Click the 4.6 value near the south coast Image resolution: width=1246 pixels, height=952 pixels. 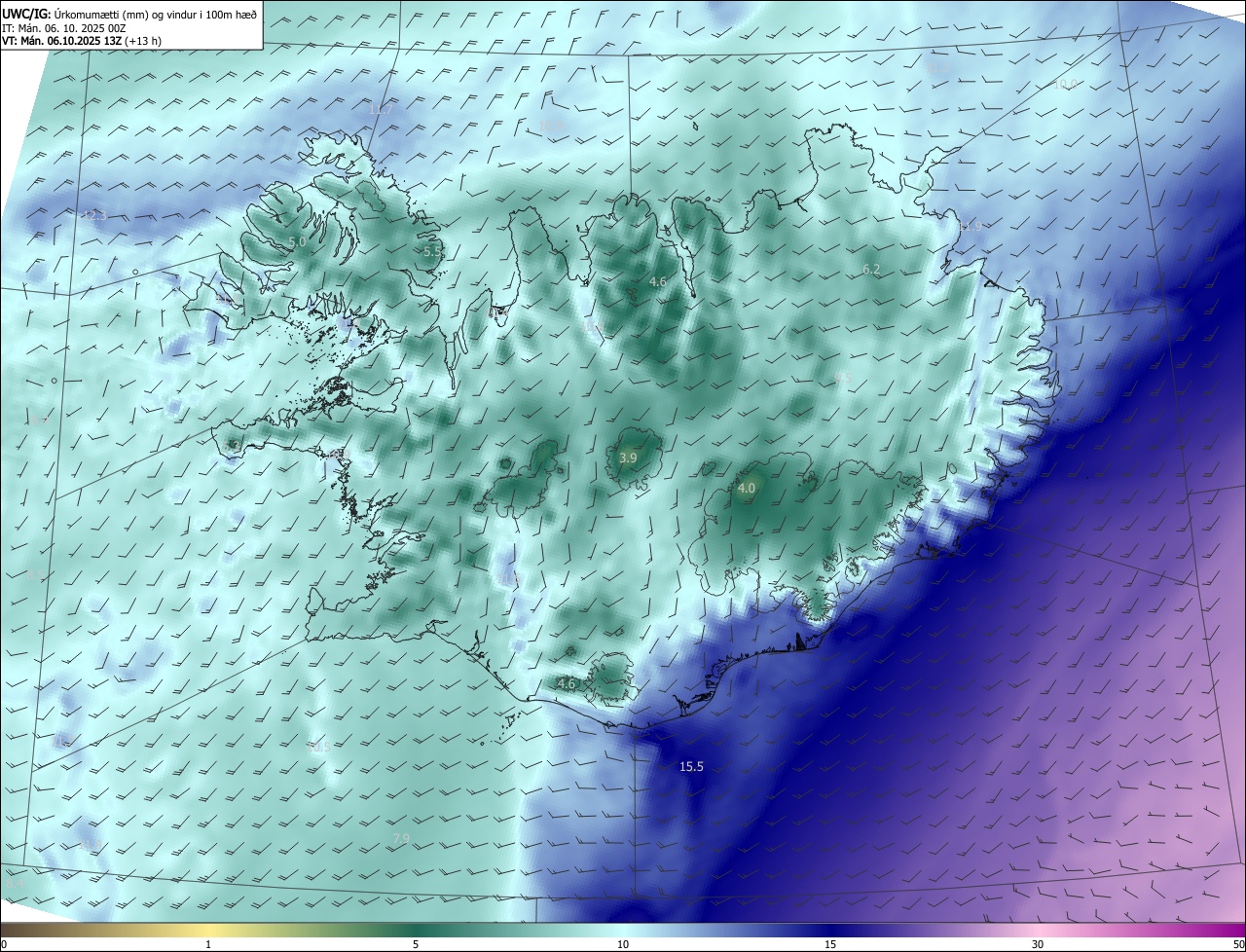tap(567, 684)
